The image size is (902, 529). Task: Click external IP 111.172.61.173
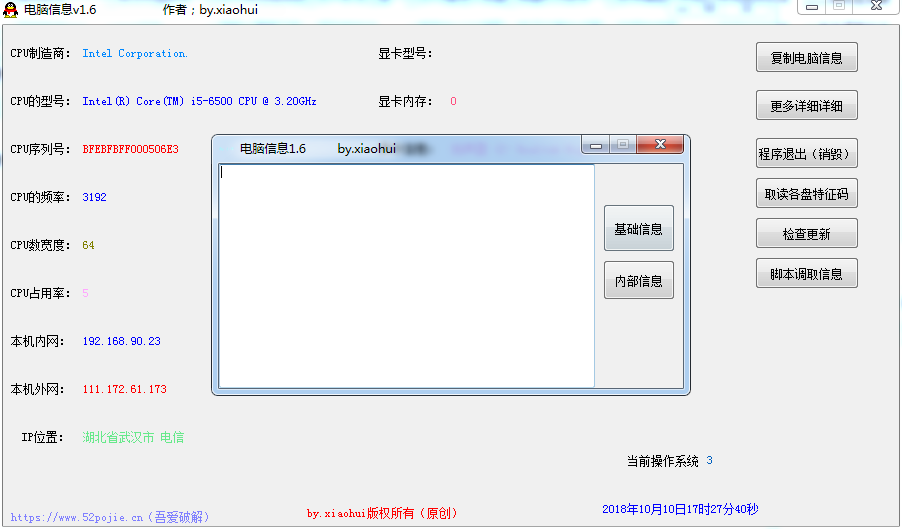(x=124, y=389)
